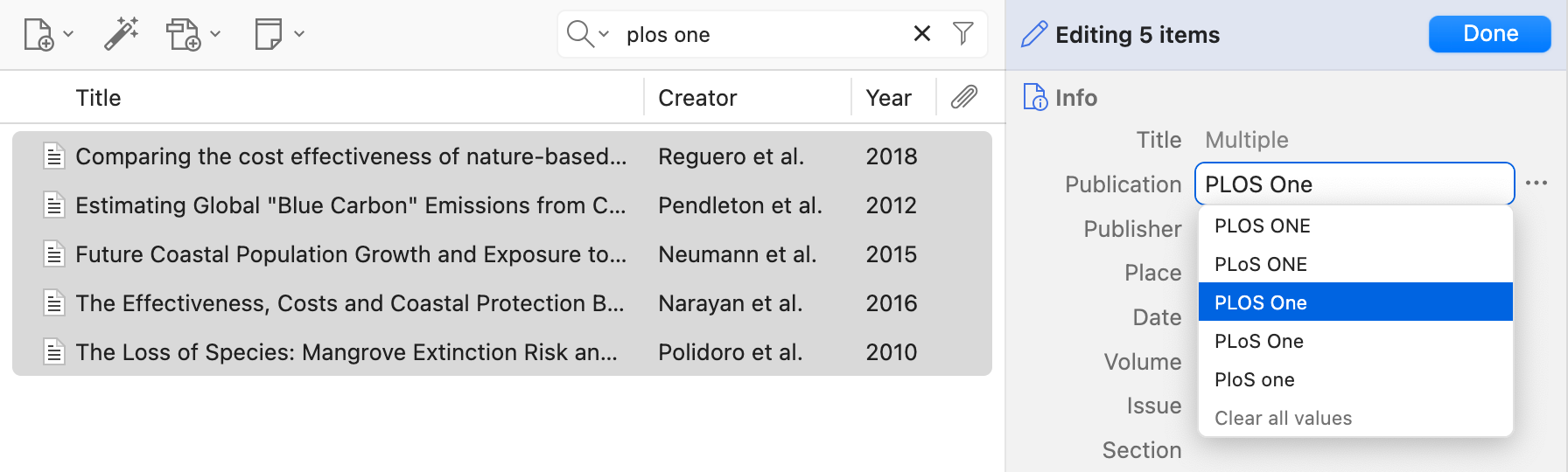
Task: Click the three-dots button beside Publication field
Action: click(1536, 184)
